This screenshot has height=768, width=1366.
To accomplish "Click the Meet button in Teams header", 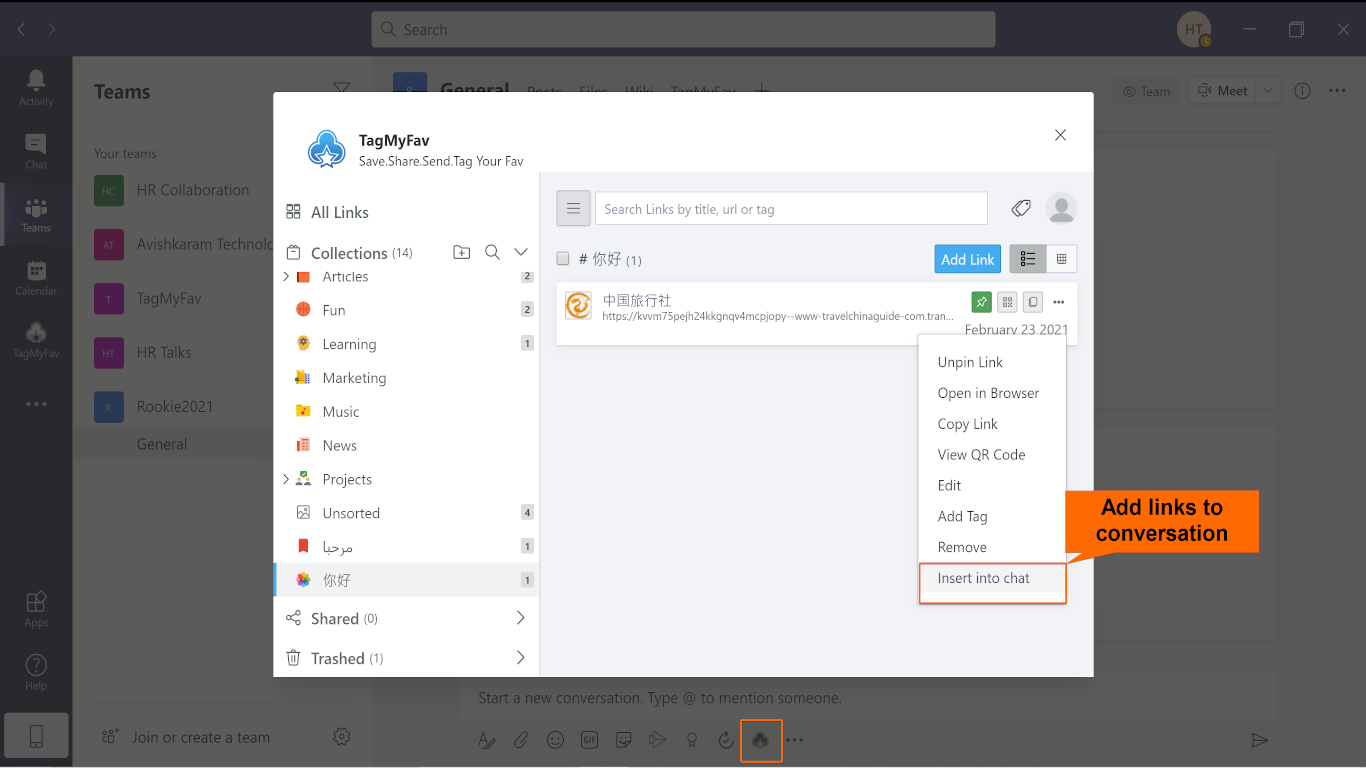I will click(1222, 91).
